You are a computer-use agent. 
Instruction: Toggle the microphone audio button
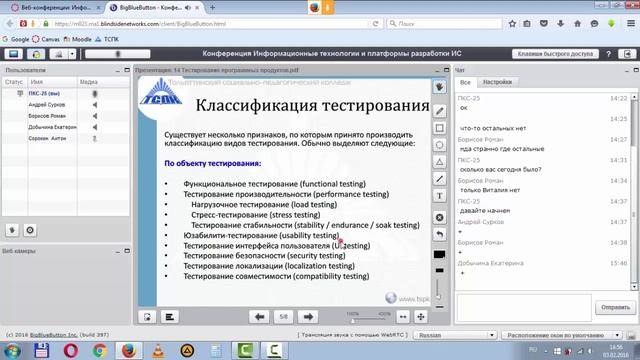[36, 54]
